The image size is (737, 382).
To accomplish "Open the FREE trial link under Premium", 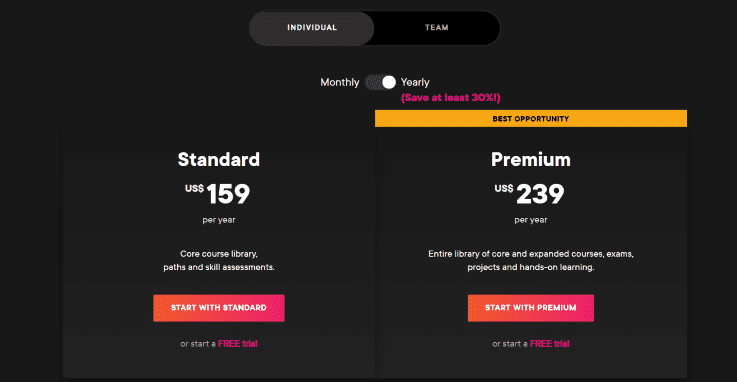I will [549, 343].
